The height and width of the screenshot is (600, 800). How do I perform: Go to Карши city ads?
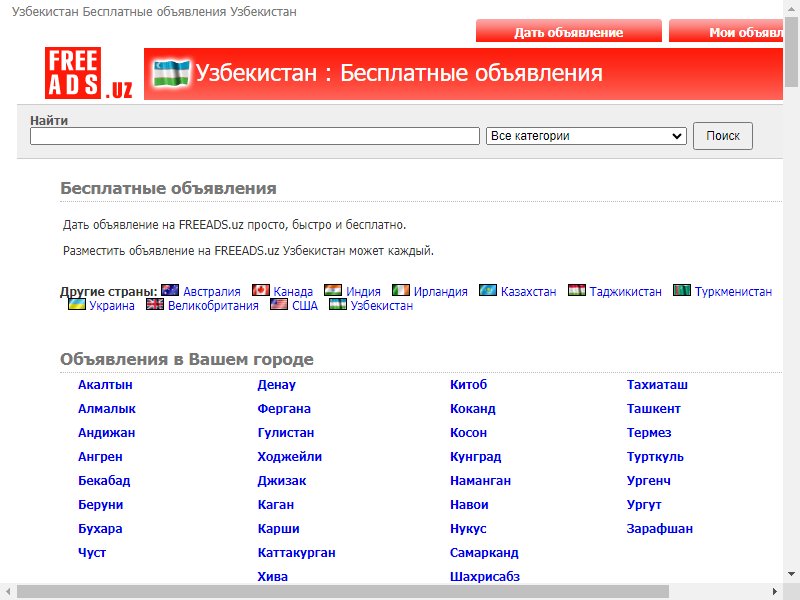click(279, 529)
